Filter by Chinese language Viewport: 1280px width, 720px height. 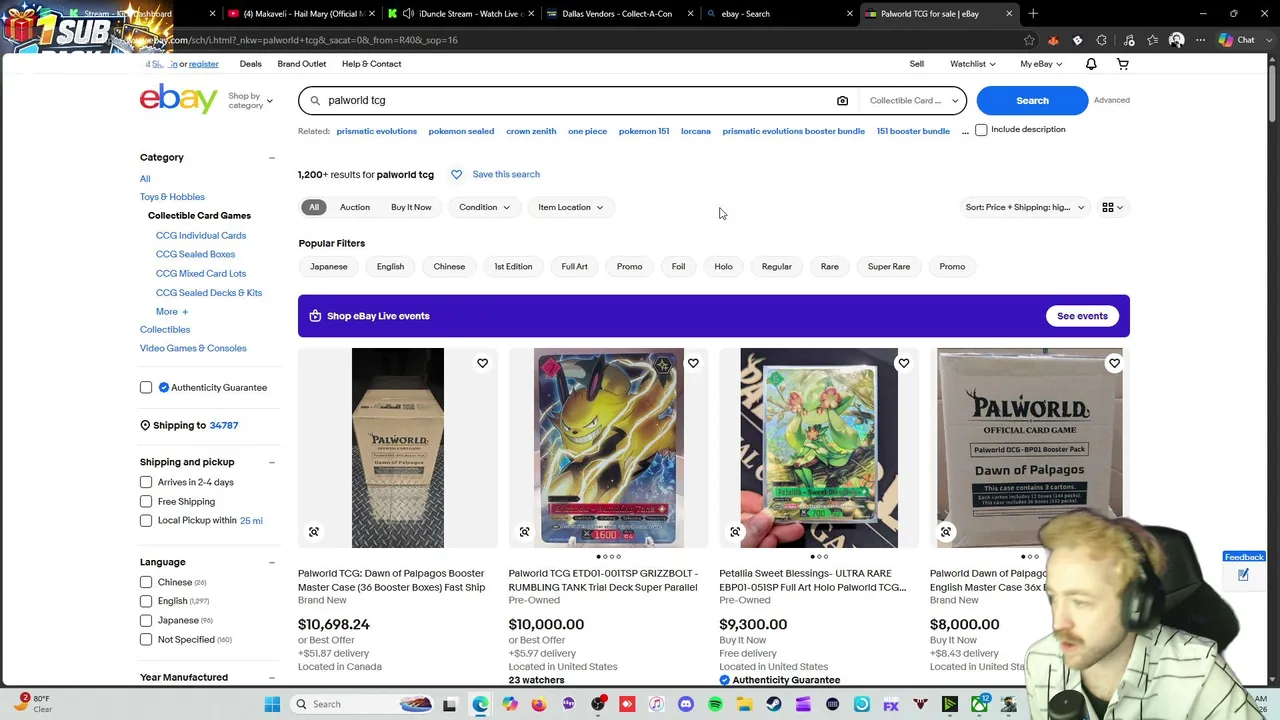click(146, 582)
